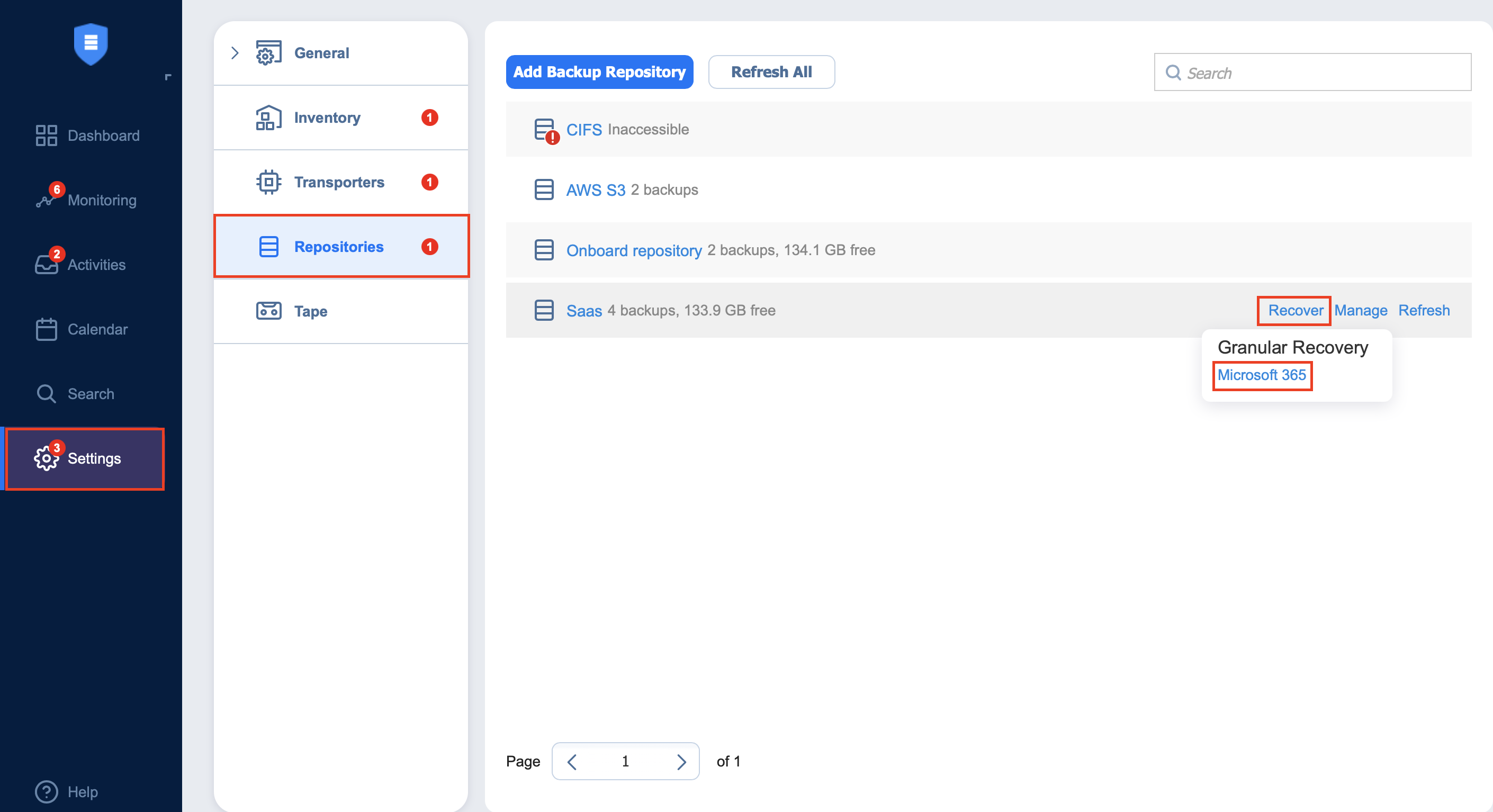1493x812 pixels.
Task: Click the Search magnifier icon in sidebar
Action: pos(47,394)
